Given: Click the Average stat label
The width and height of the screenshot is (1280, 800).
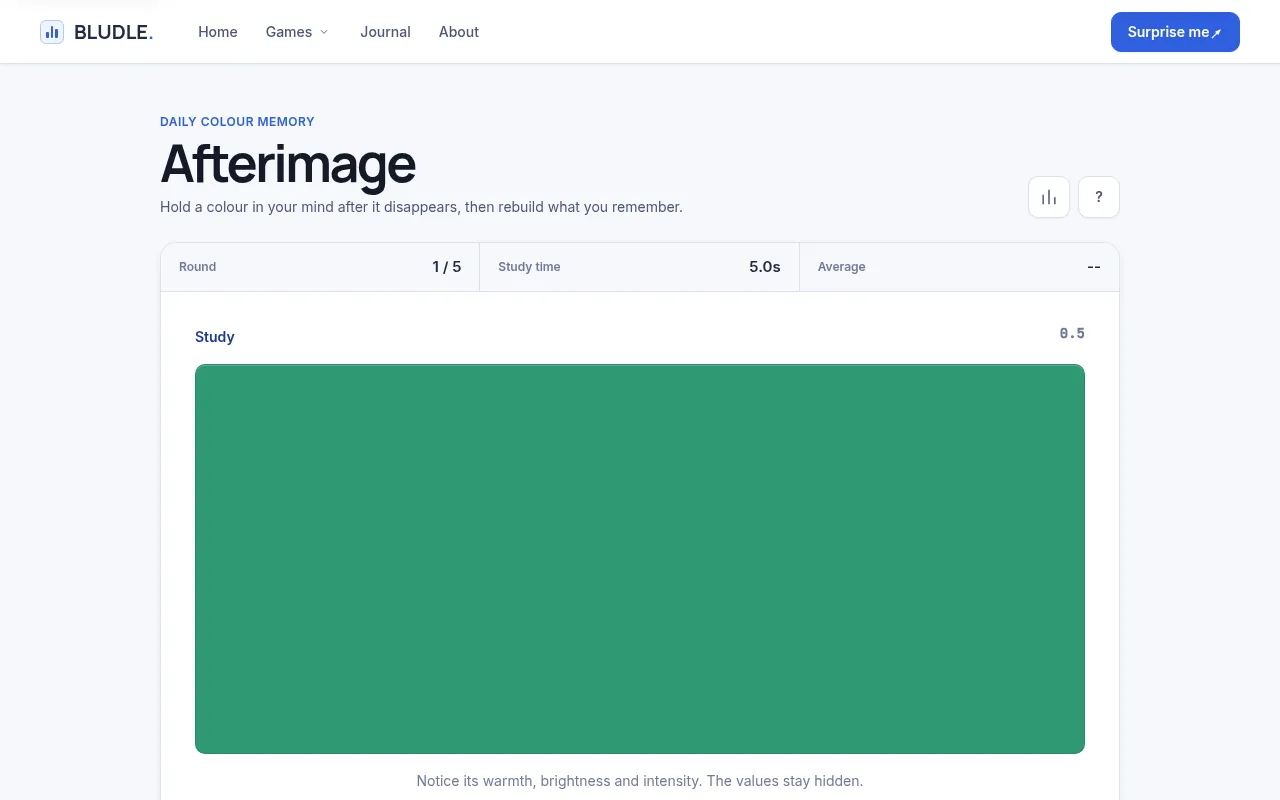Looking at the screenshot, I should click(842, 267).
